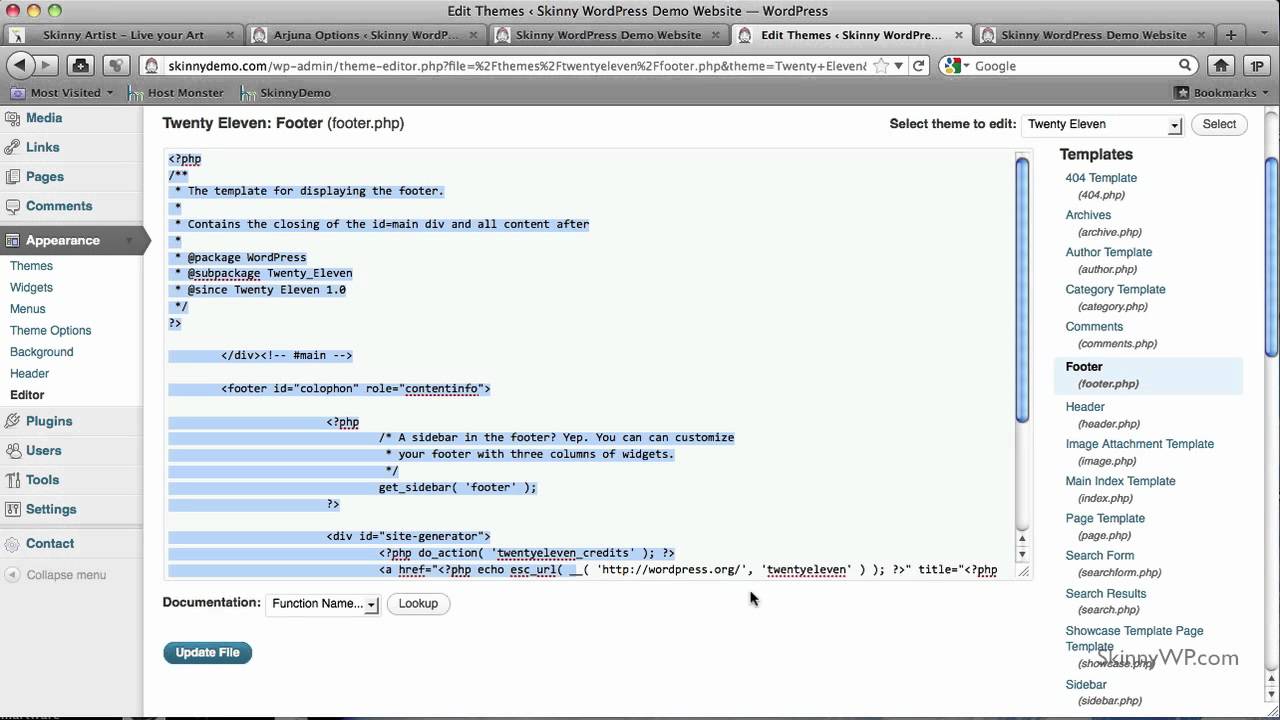Go to the Themes submenu
1280x720 pixels.
coord(31,266)
